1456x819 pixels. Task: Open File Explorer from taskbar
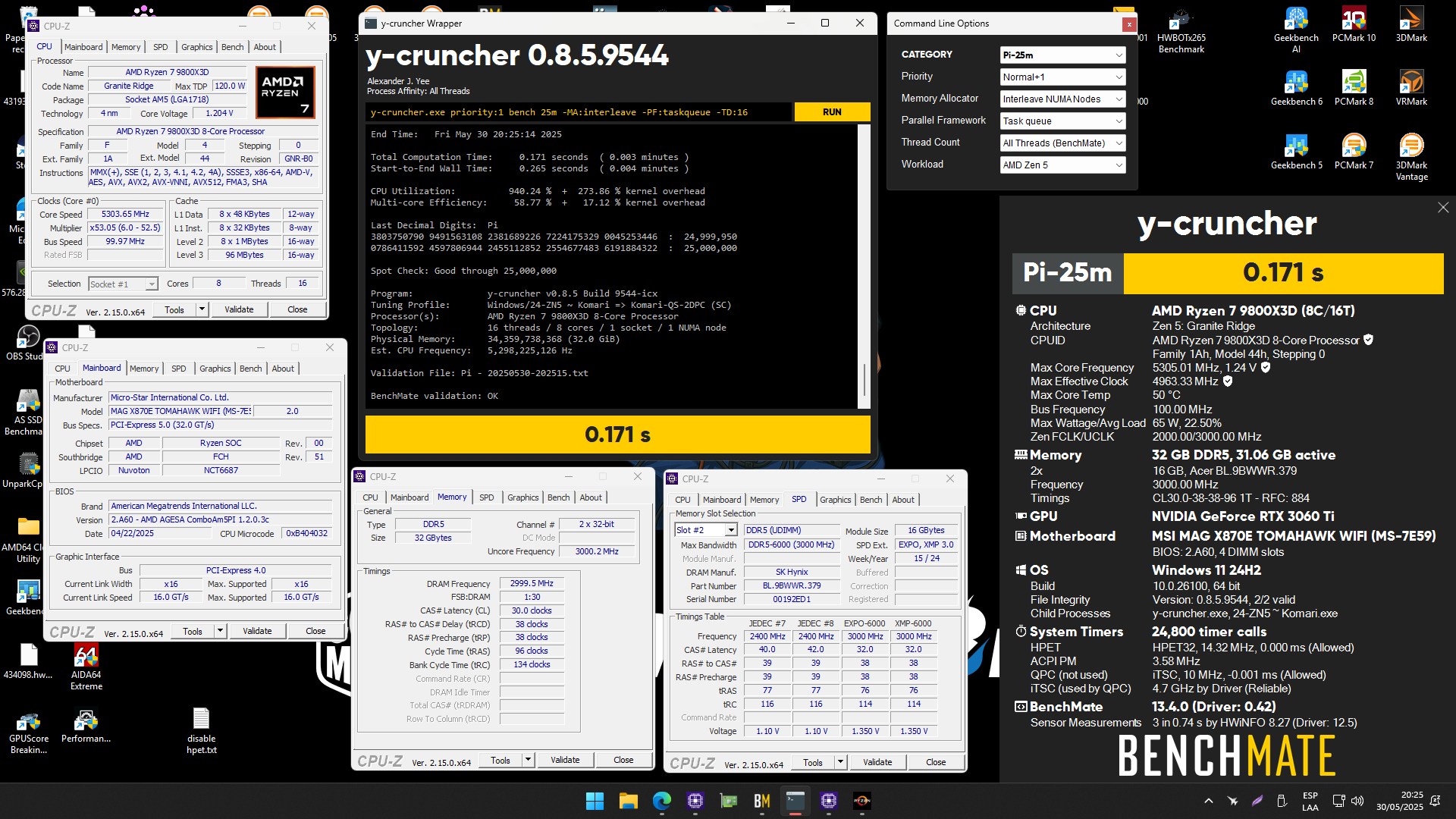coord(629,801)
